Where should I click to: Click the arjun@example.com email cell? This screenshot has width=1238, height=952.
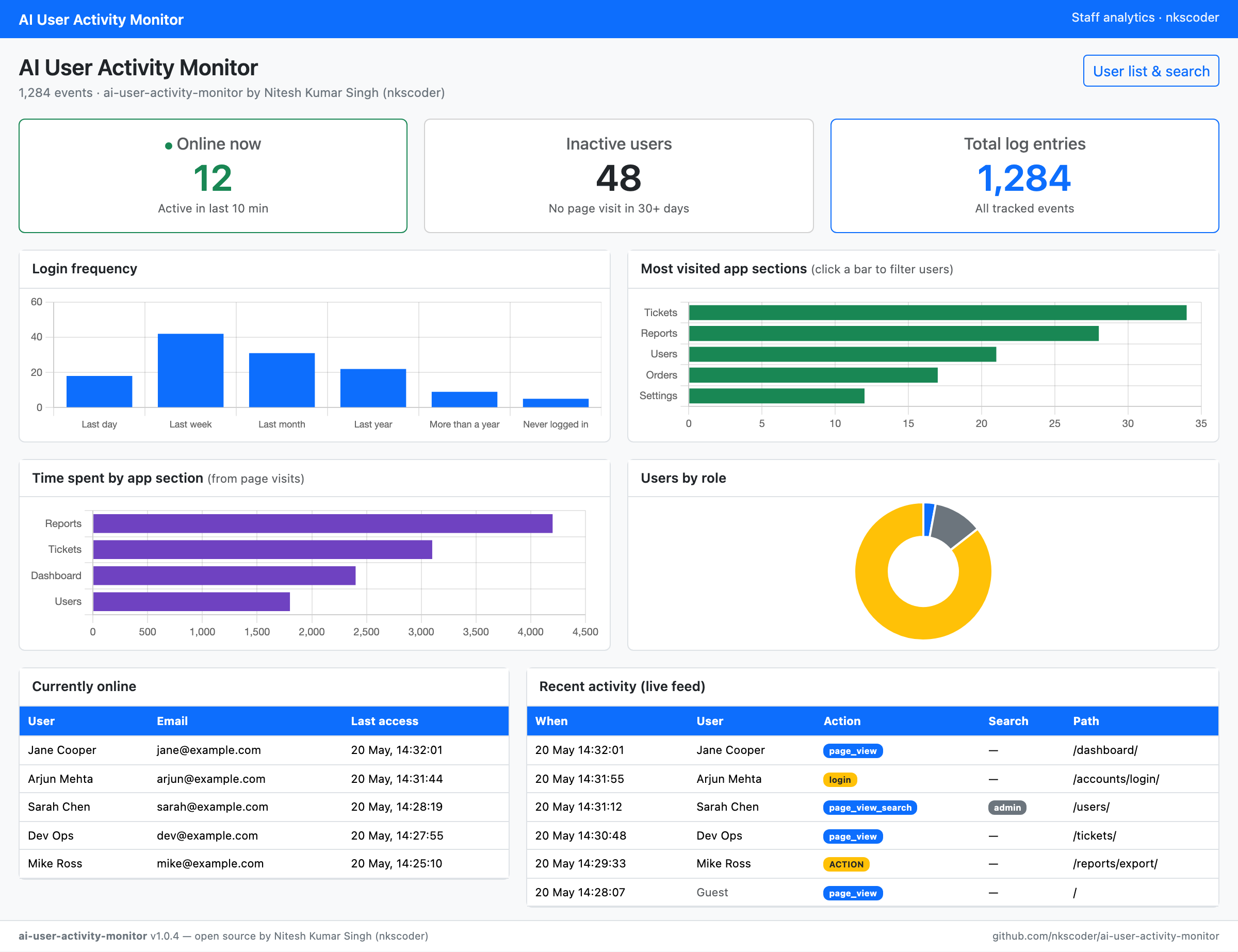point(211,779)
